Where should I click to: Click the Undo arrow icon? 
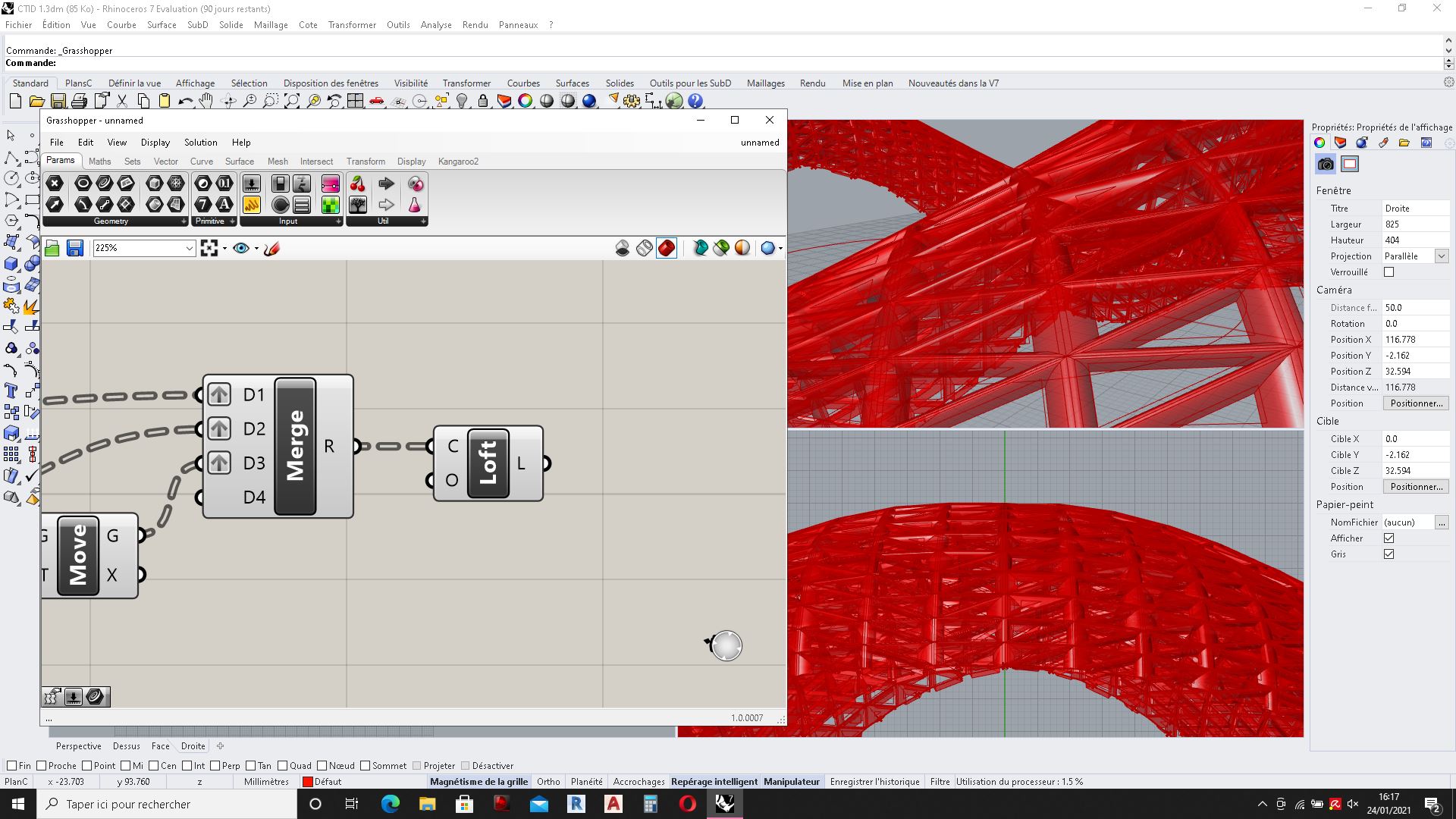(x=185, y=101)
